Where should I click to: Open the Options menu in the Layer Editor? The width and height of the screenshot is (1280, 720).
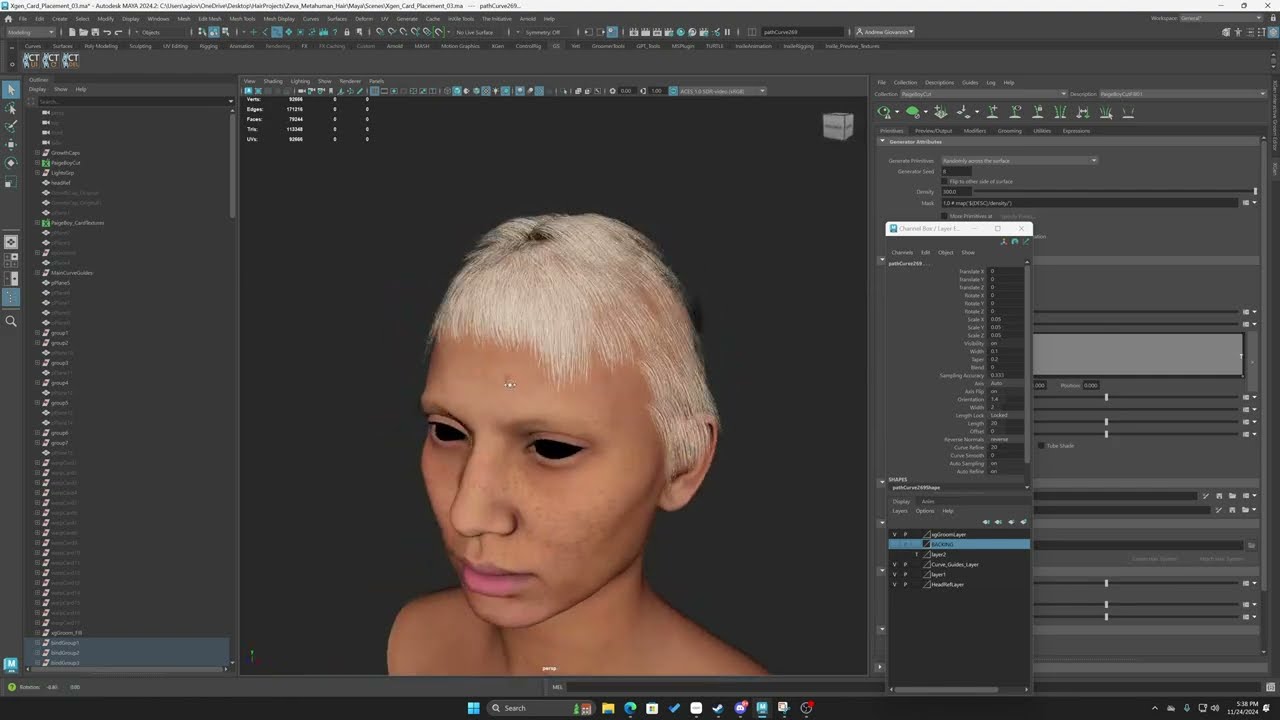click(925, 511)
